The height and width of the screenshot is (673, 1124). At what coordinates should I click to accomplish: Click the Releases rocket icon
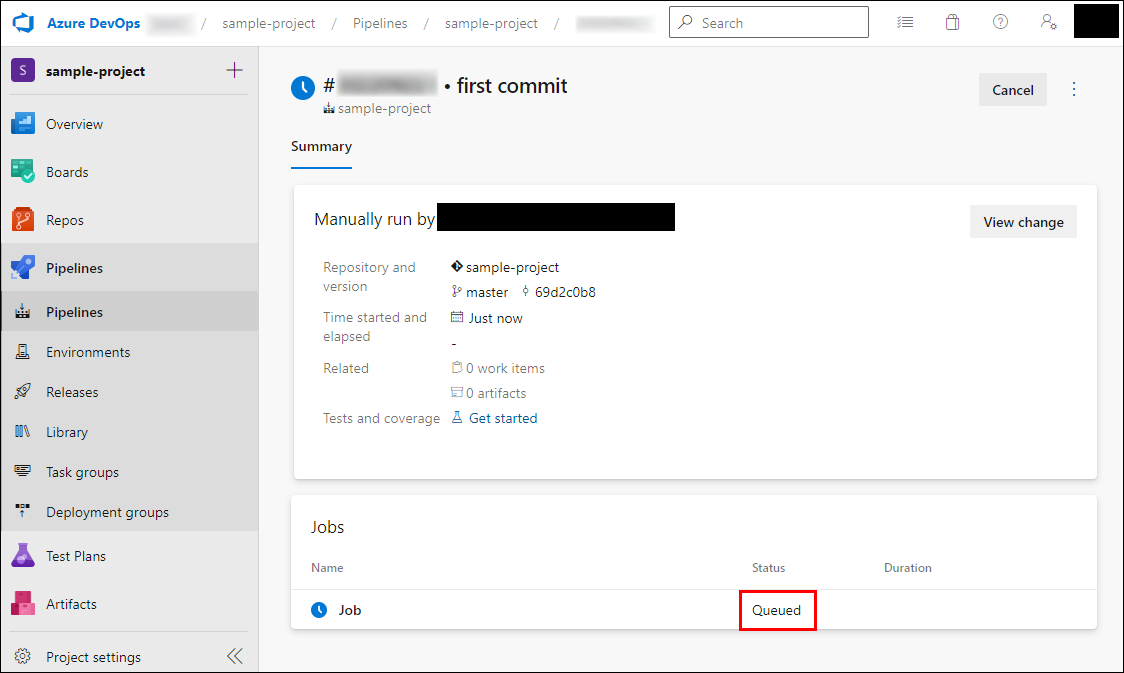tap(23, 391)
